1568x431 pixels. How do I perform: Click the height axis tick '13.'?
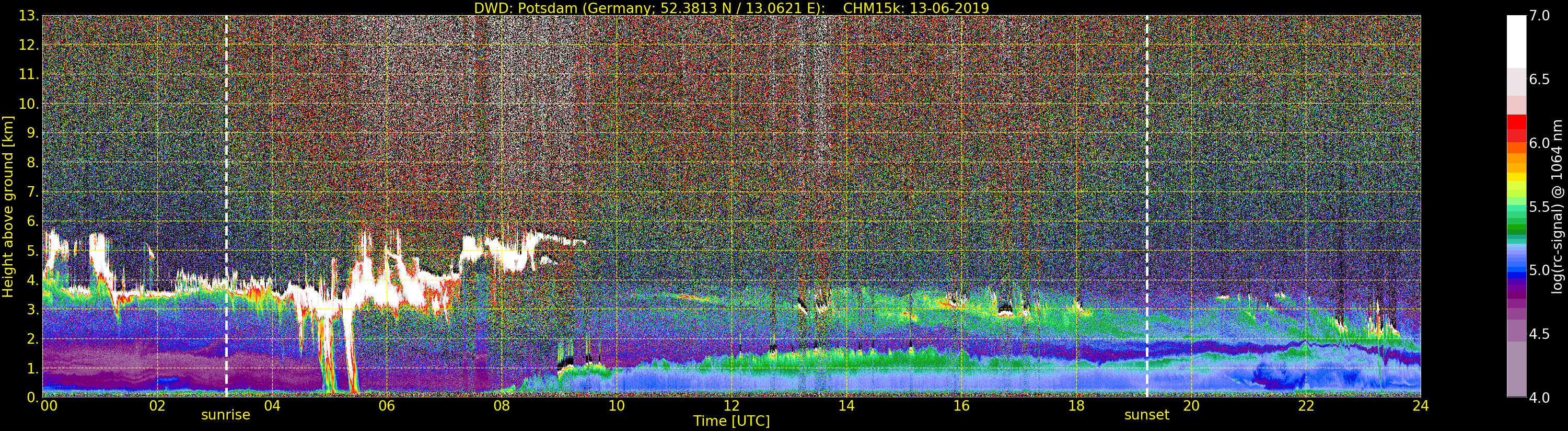click(29, 16)
